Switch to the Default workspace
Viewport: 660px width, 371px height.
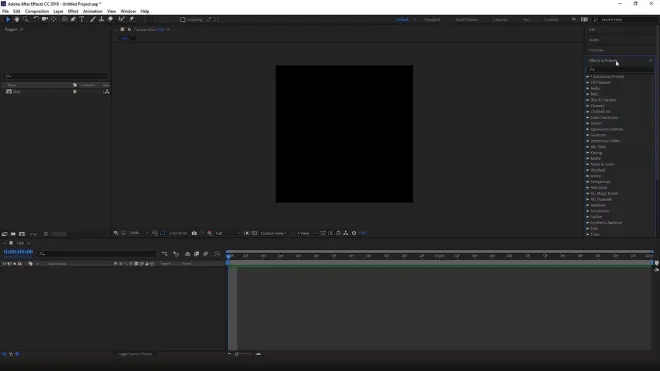(x=402, y=20)
